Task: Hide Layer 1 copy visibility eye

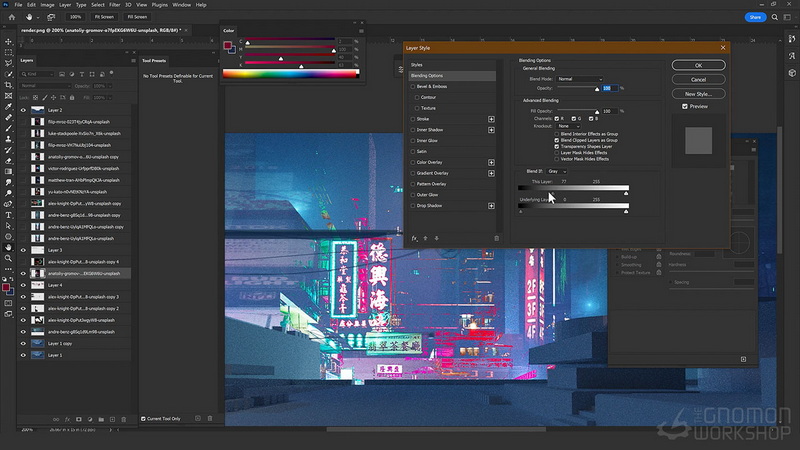Action: pos(23,343)
